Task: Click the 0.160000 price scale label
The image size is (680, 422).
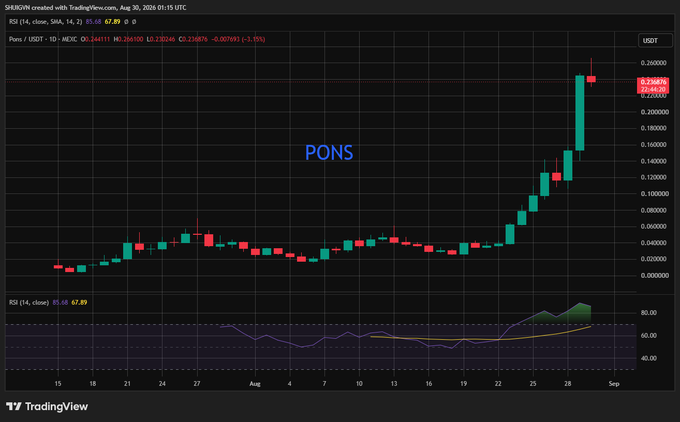Action: coord(655,144)
